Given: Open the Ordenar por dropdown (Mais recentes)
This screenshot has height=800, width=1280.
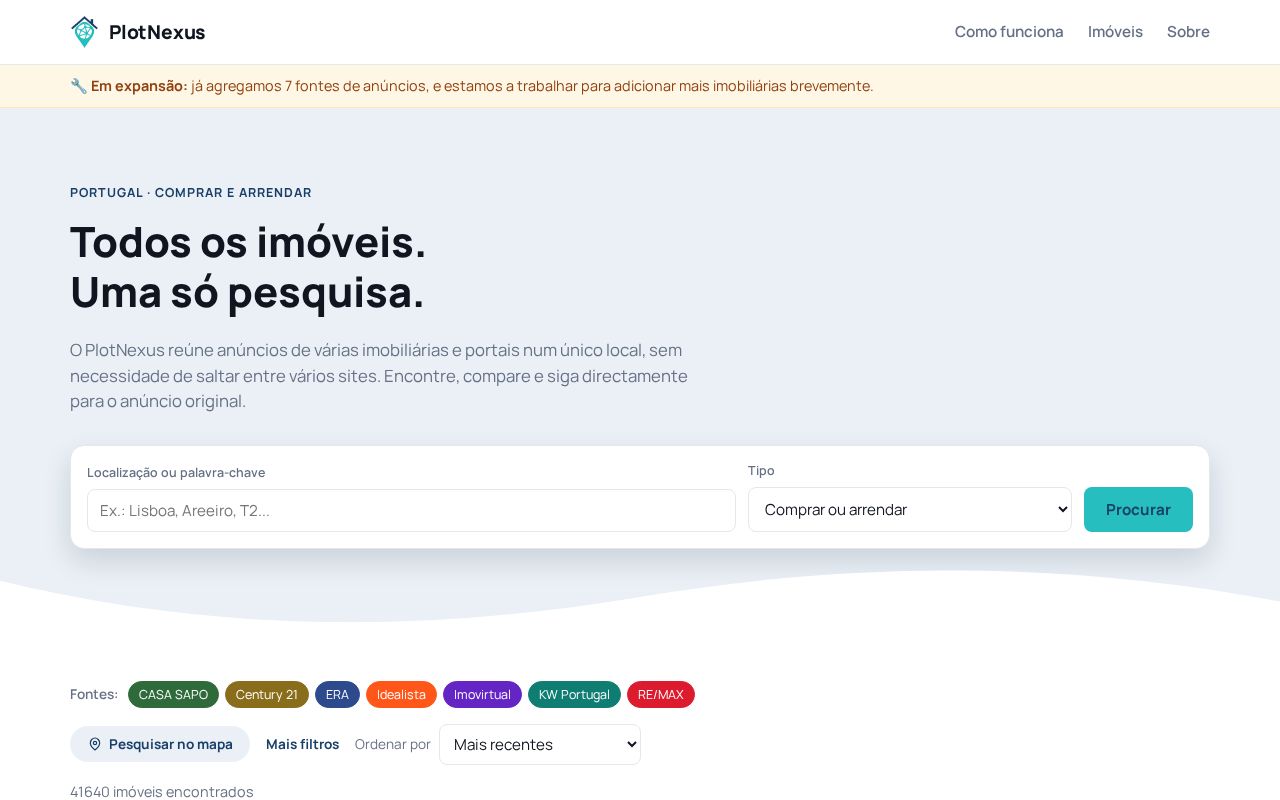Looking at the screenshot, I should point(540,744).
